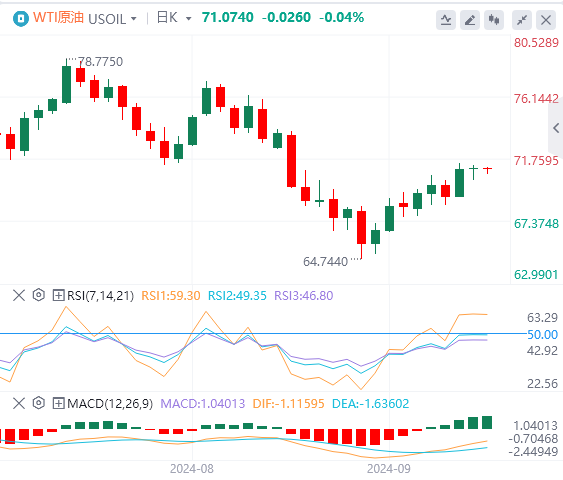Expand the RSI panel with plus icon
Screen dimensions: 563x480
(x=58, y=296)
